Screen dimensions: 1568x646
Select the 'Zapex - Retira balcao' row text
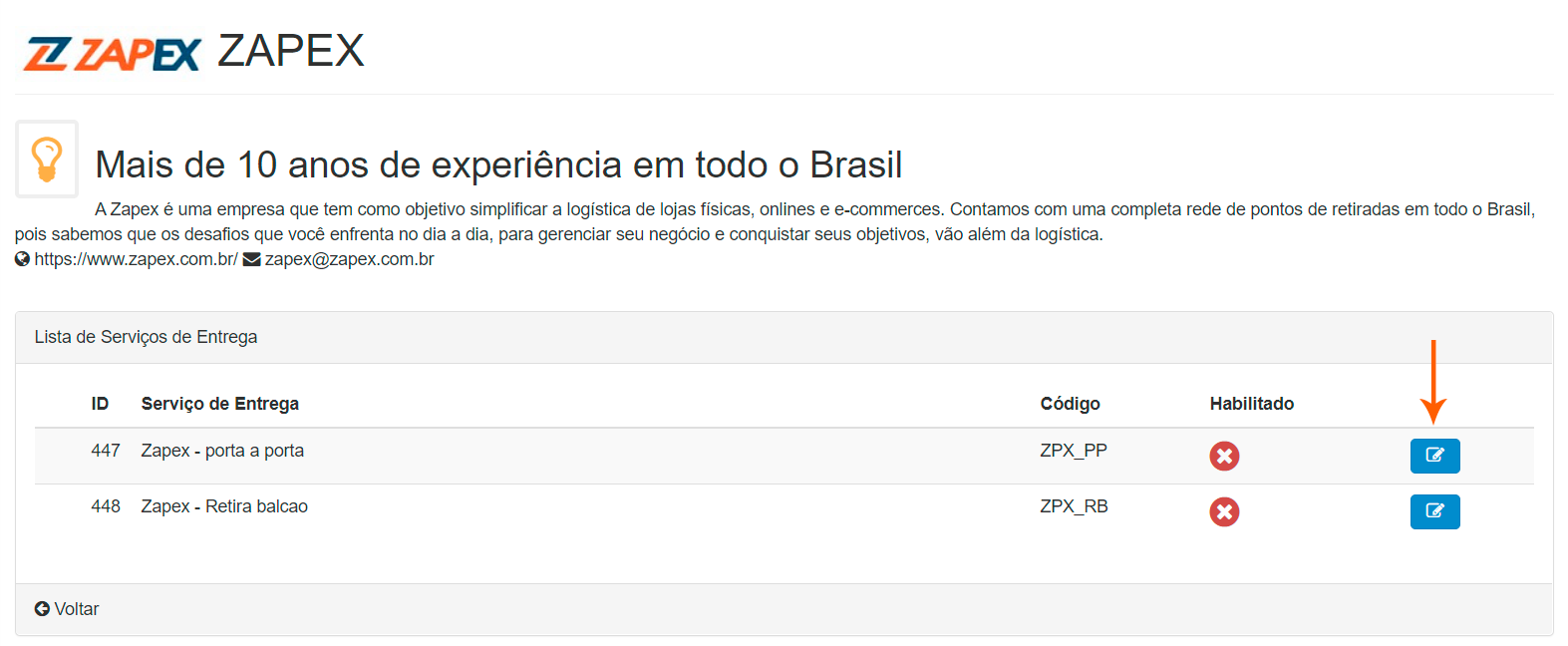tap(224, 506)
